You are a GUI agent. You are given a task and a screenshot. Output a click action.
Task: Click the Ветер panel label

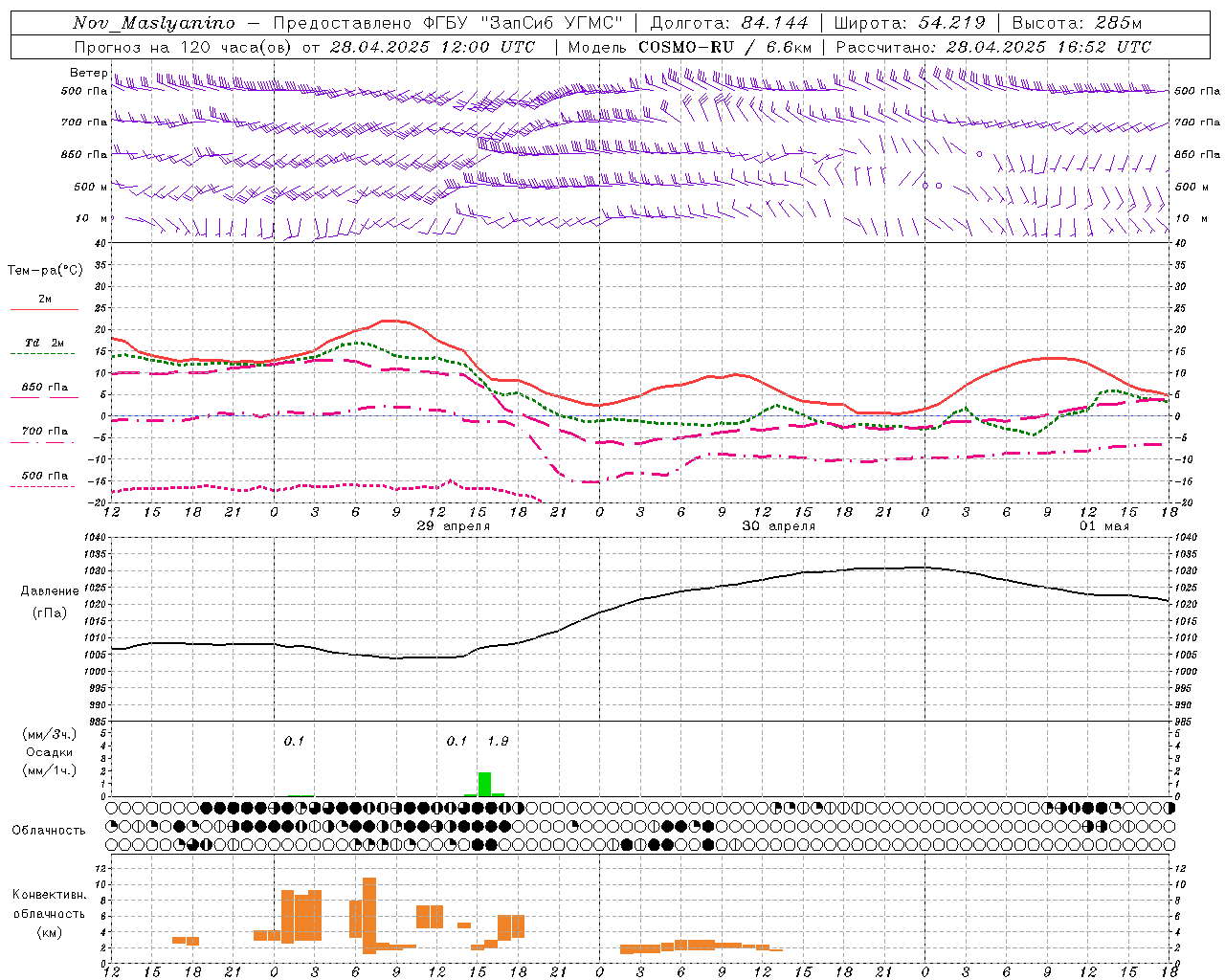click(89, 73)
